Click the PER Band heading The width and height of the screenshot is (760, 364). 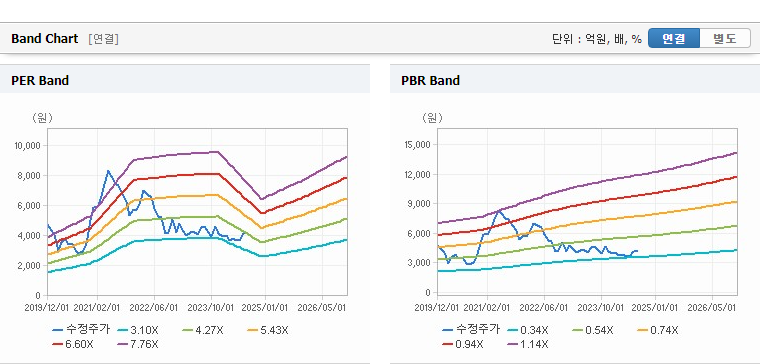[40, 80]
